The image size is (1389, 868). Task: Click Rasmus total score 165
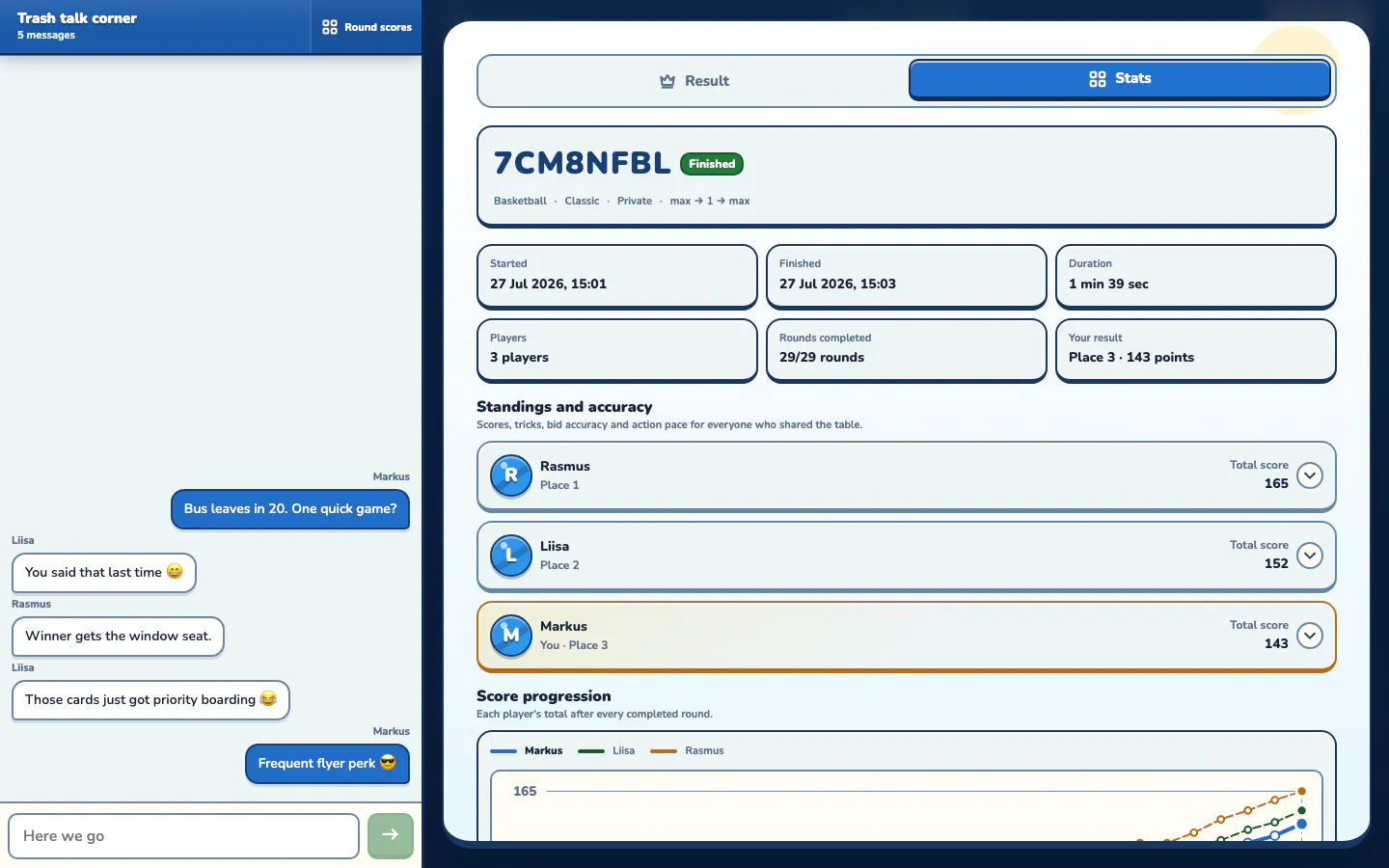click(x=1276, y=483)
